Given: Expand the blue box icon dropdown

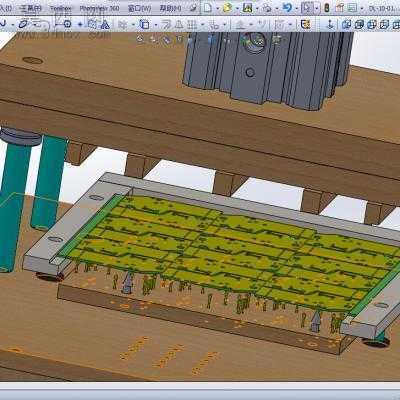Looking at the screenshot, I should (x=155, y=24).
